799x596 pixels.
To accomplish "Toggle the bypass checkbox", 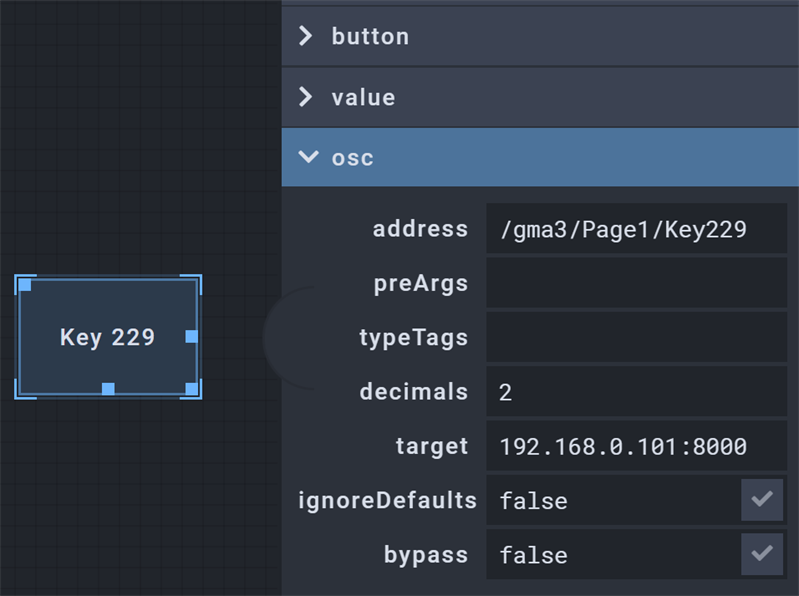I will (x=762, y=554).
